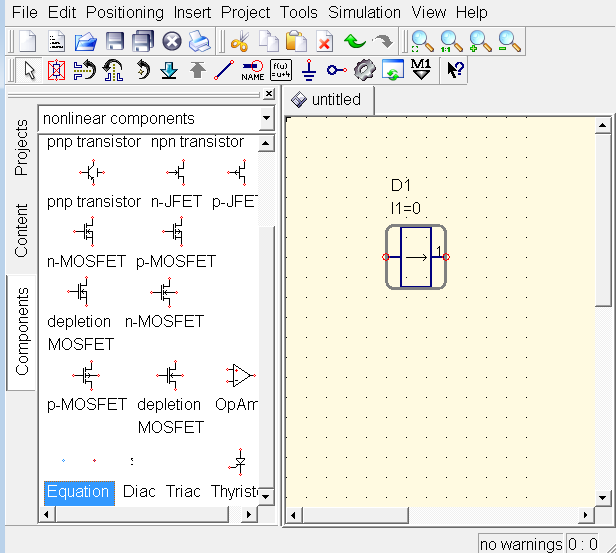Image resolution: width=616 pixels, height=553 pixels.
Task: Click the Wire Label NAME icon
Action: click(253, 70)
